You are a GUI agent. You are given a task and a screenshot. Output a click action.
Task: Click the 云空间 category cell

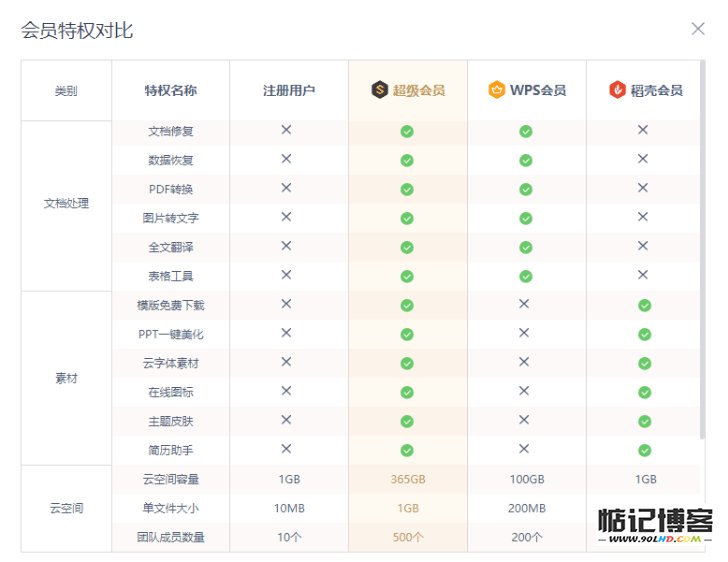(x=66, y=508)
